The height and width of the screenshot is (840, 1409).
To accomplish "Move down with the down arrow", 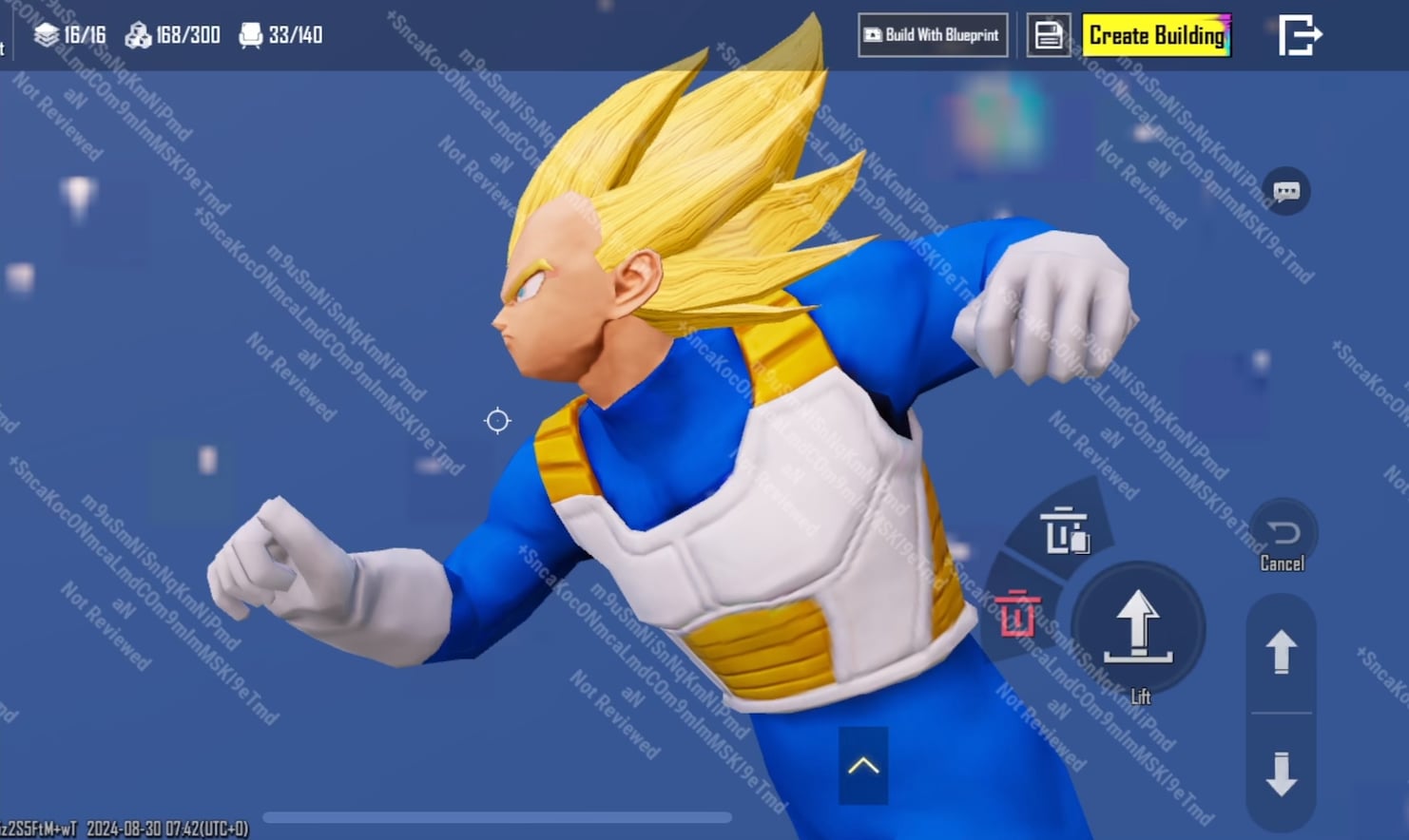I will (x=1282, y=773).
